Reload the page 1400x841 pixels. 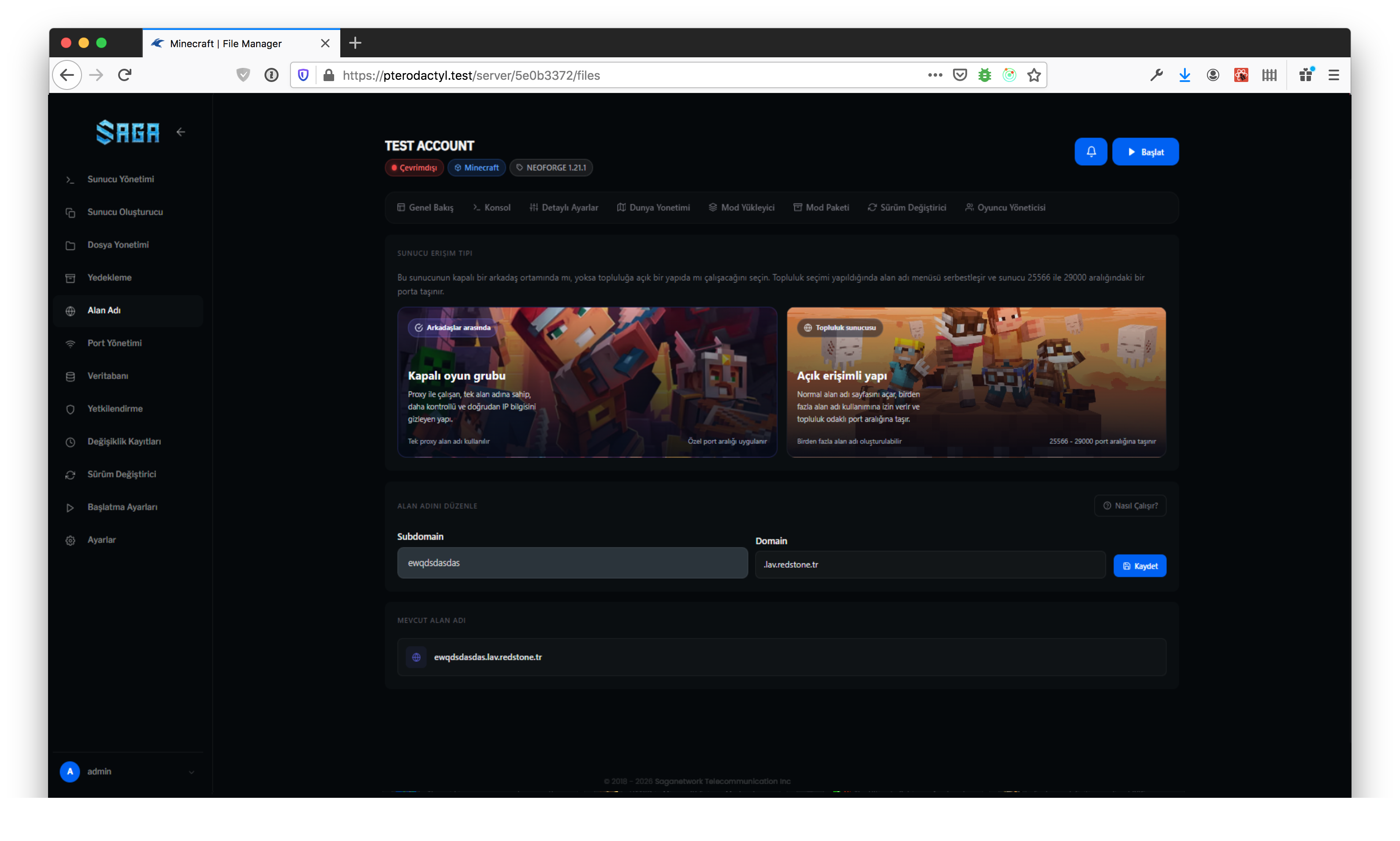pos(125,75)
